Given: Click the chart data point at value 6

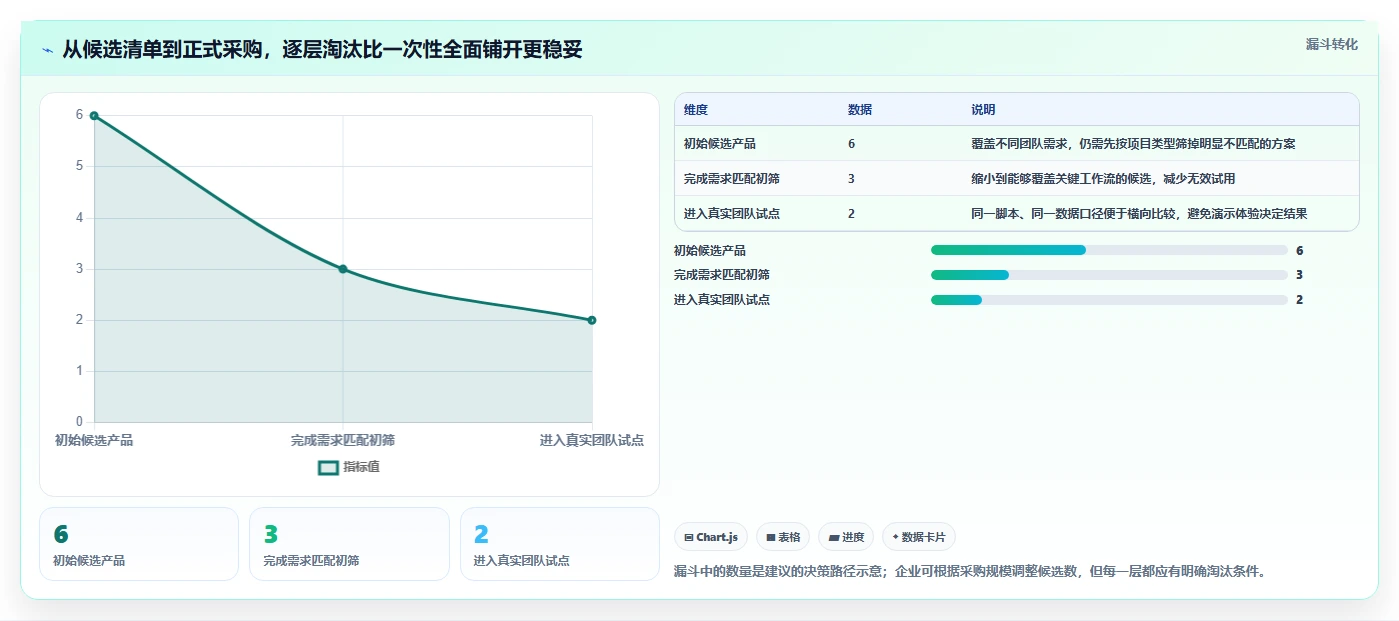Looking at the screenshot, I should tap(94, 116).
